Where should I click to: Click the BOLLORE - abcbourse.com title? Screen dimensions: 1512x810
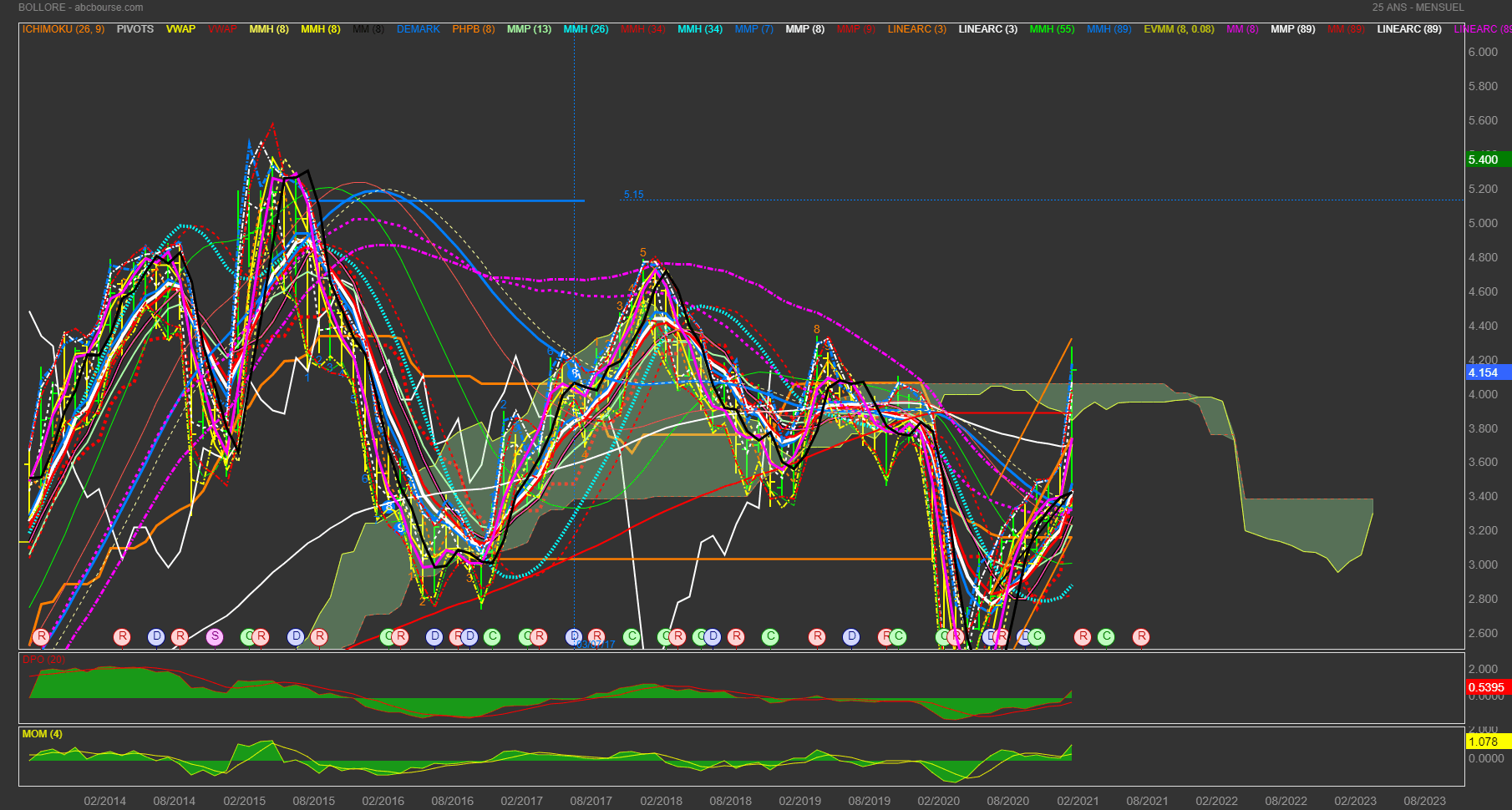(x=80, y=8)
